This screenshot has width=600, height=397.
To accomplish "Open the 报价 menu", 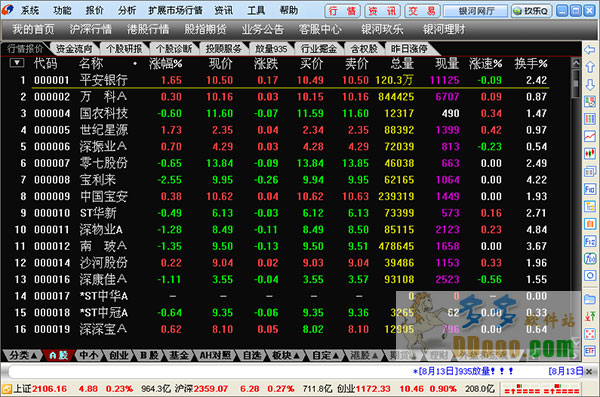I will click(95, 10).
